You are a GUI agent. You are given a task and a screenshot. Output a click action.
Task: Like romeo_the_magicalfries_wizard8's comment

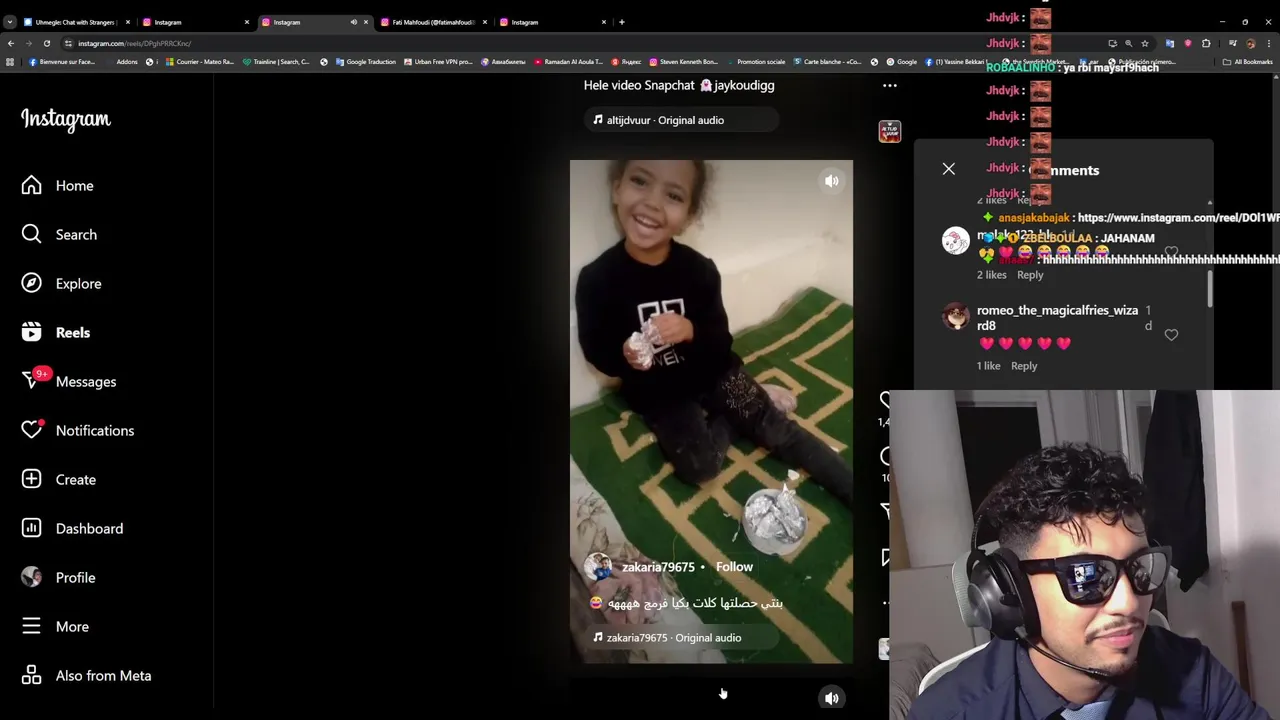pyautogui.click(x=1171, y=335)
